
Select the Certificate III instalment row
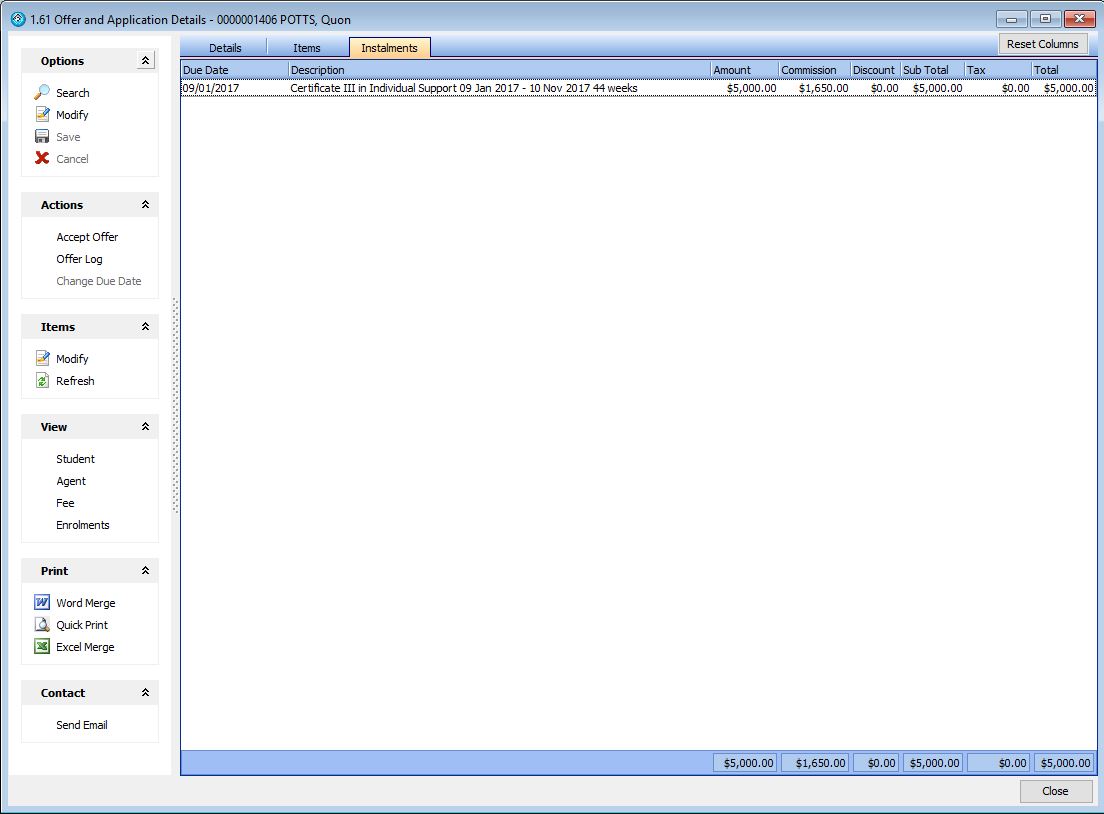click(x=463, y=88)
